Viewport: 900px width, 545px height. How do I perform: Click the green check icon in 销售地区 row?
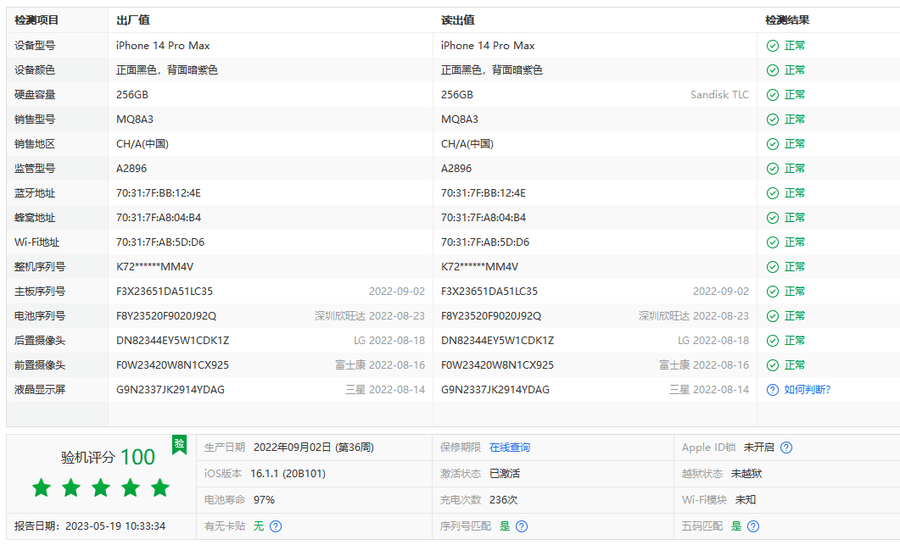(773, 144)
